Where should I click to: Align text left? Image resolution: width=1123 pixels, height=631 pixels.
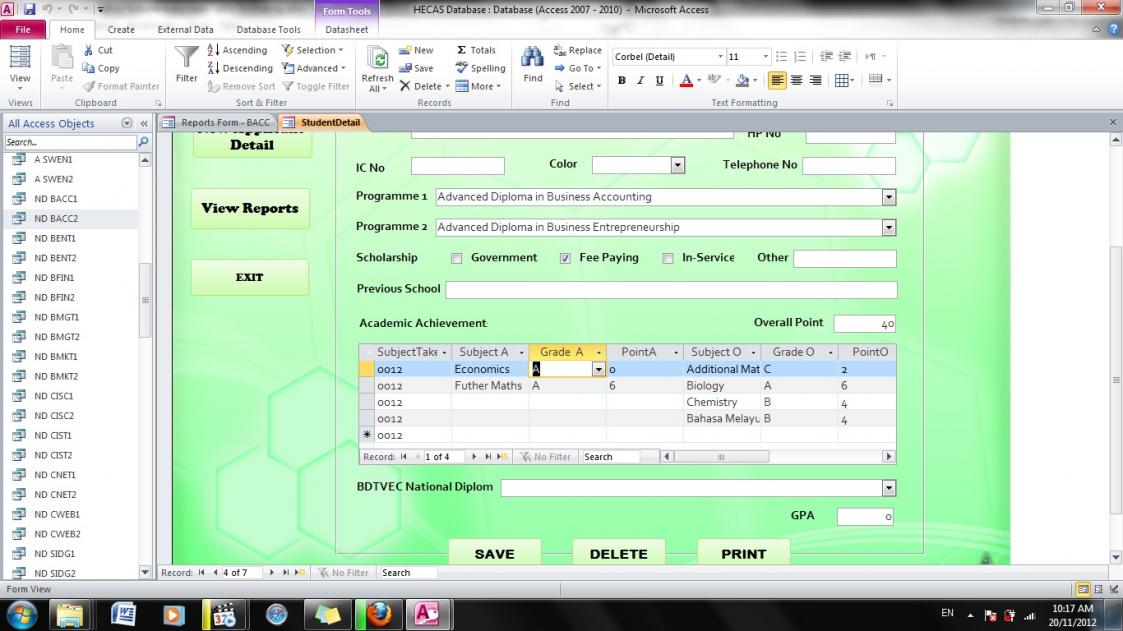coord(777,80)
